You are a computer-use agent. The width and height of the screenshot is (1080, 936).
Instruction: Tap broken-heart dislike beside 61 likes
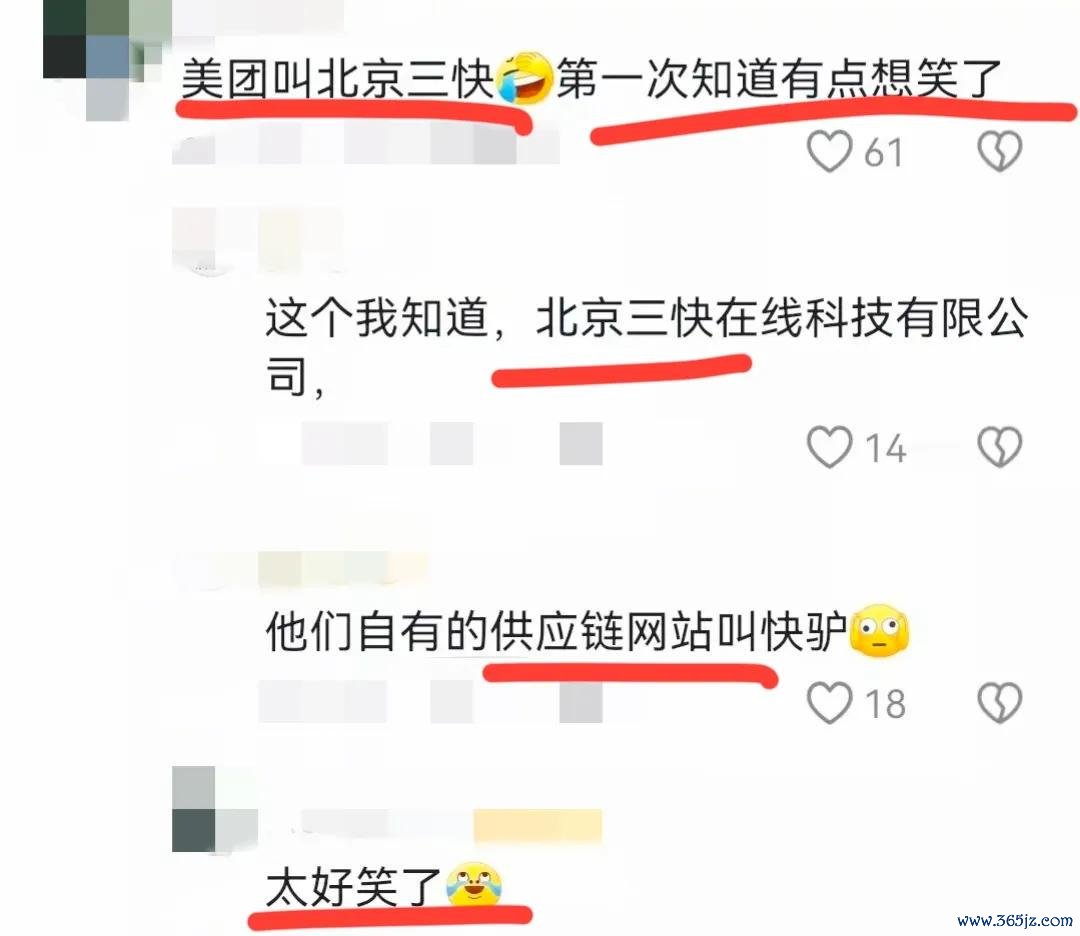[x=999, y=151]
